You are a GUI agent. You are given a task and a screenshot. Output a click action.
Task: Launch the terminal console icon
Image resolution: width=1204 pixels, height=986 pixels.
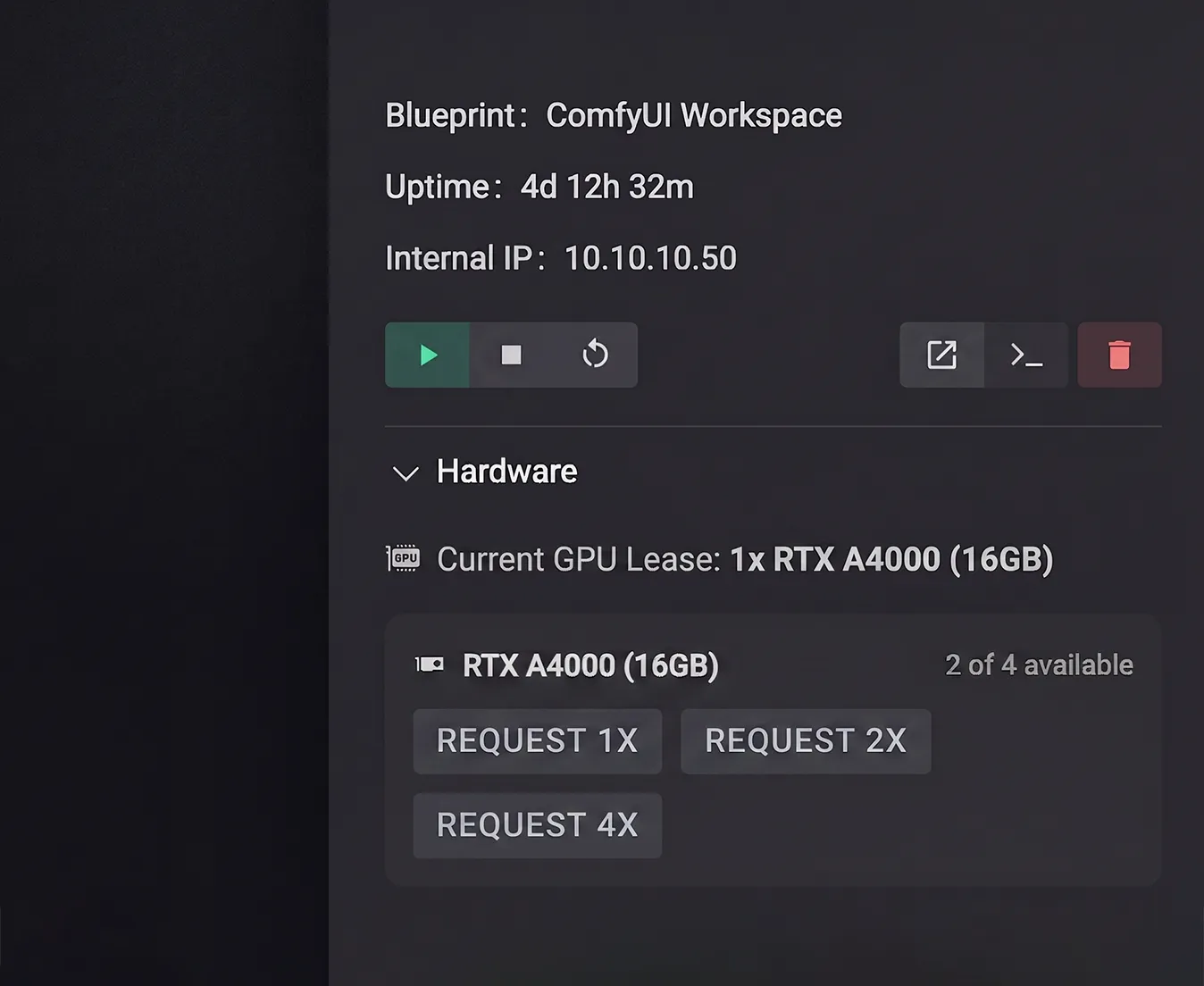coord(1026,355)
